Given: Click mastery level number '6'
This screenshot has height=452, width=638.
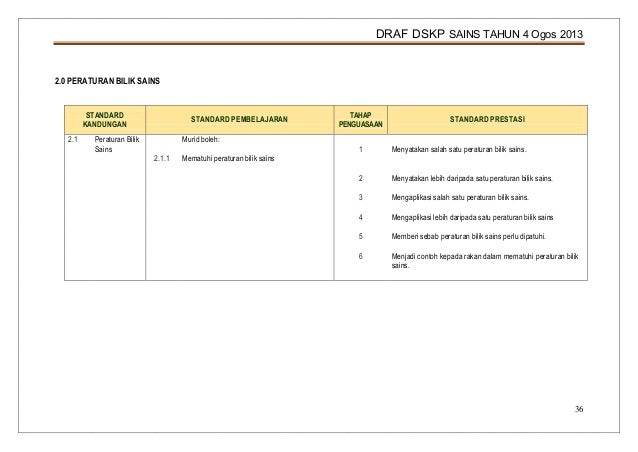Looking at the screenshot, I should point(361,256).
